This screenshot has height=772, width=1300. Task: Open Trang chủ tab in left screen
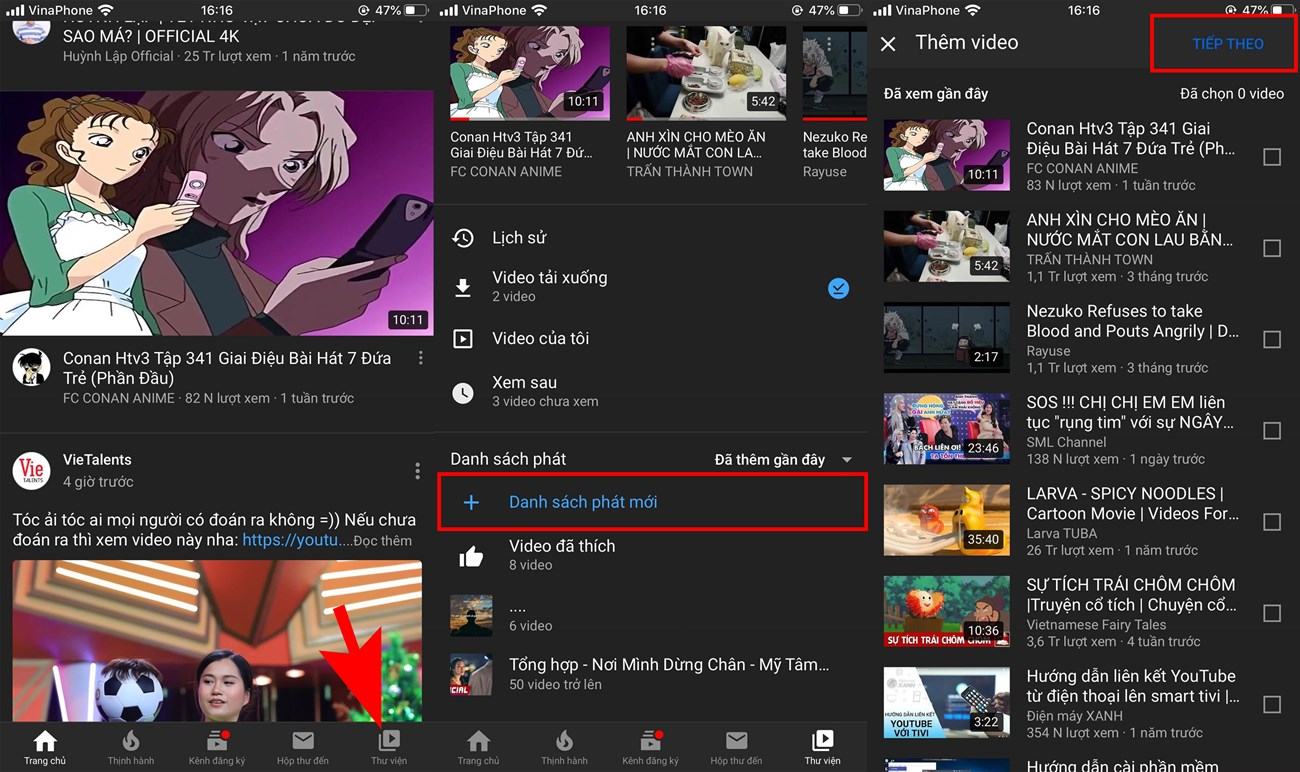coord(45,747)
